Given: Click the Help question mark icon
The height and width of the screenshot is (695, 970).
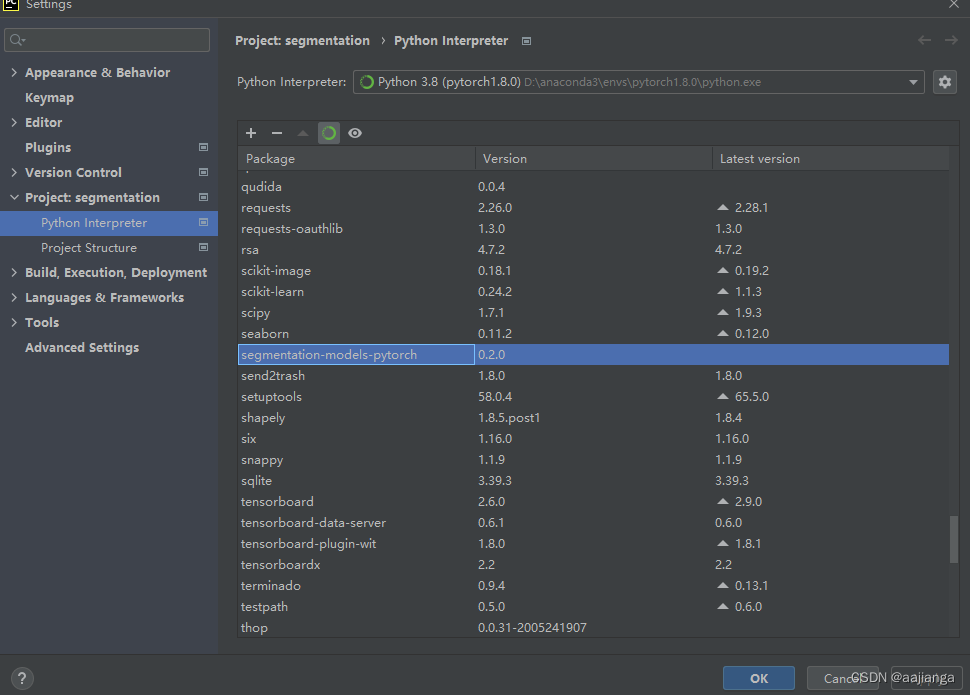Looking at the screenshot, I should (22, 678).
